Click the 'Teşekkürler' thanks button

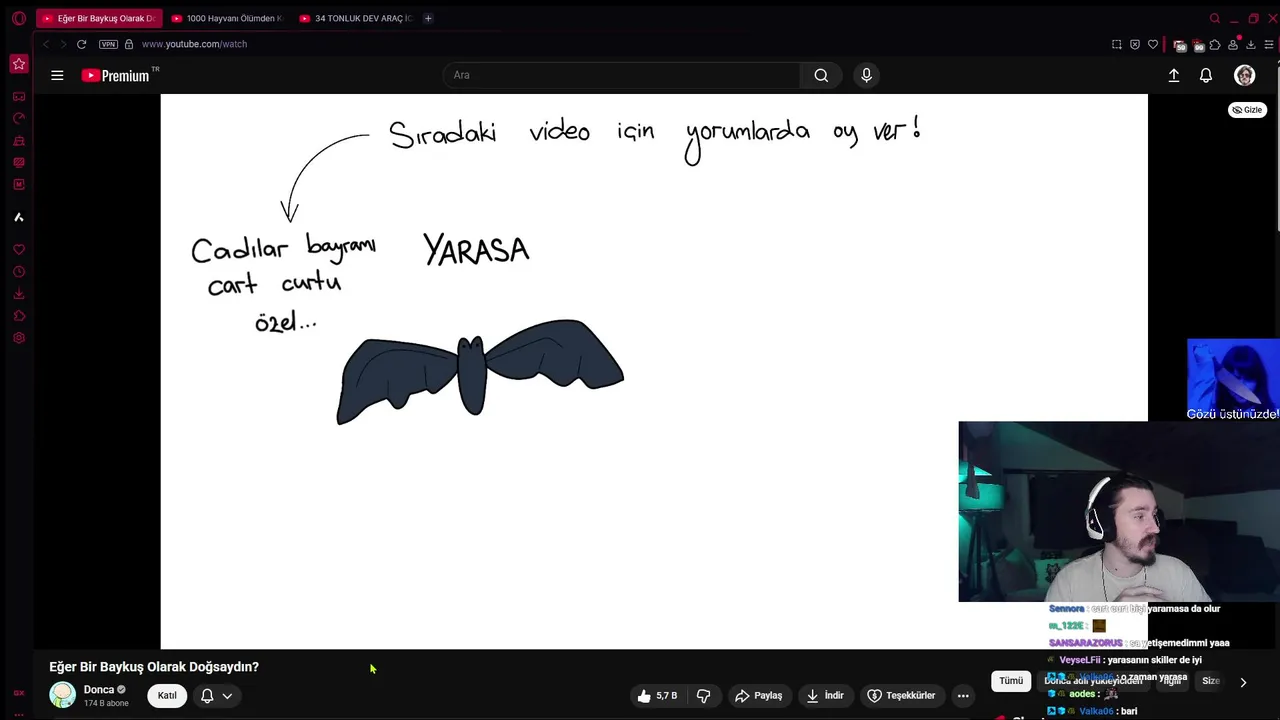(x=901, y=695)
